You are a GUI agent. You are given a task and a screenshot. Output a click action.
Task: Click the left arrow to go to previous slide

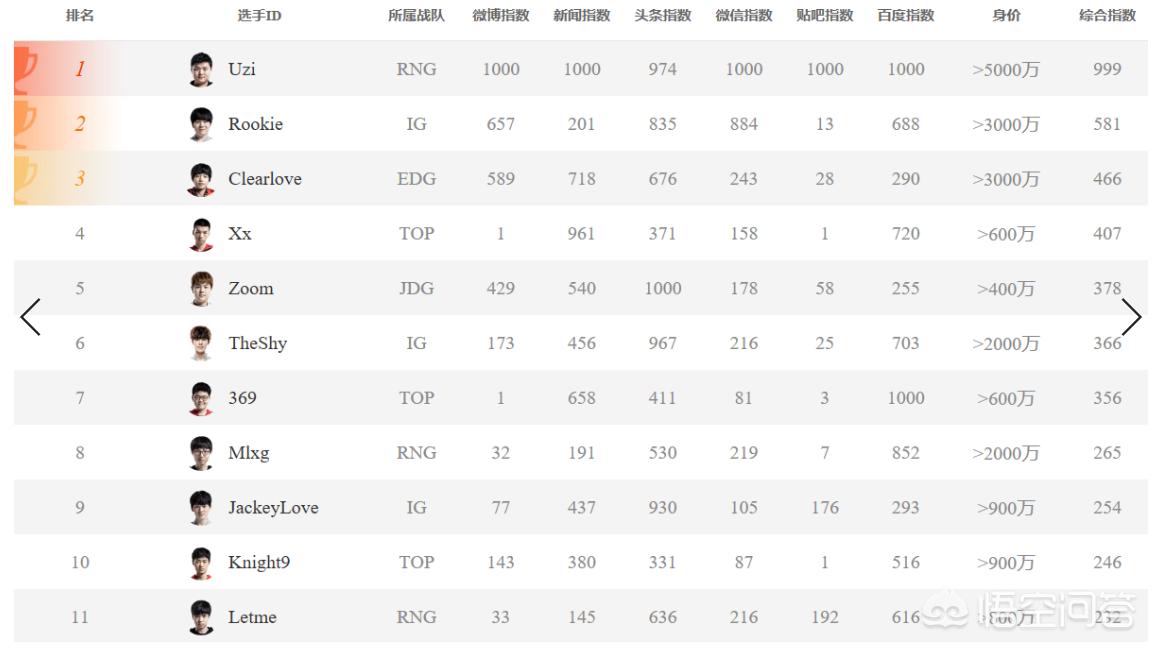click(x=30, y=317)
